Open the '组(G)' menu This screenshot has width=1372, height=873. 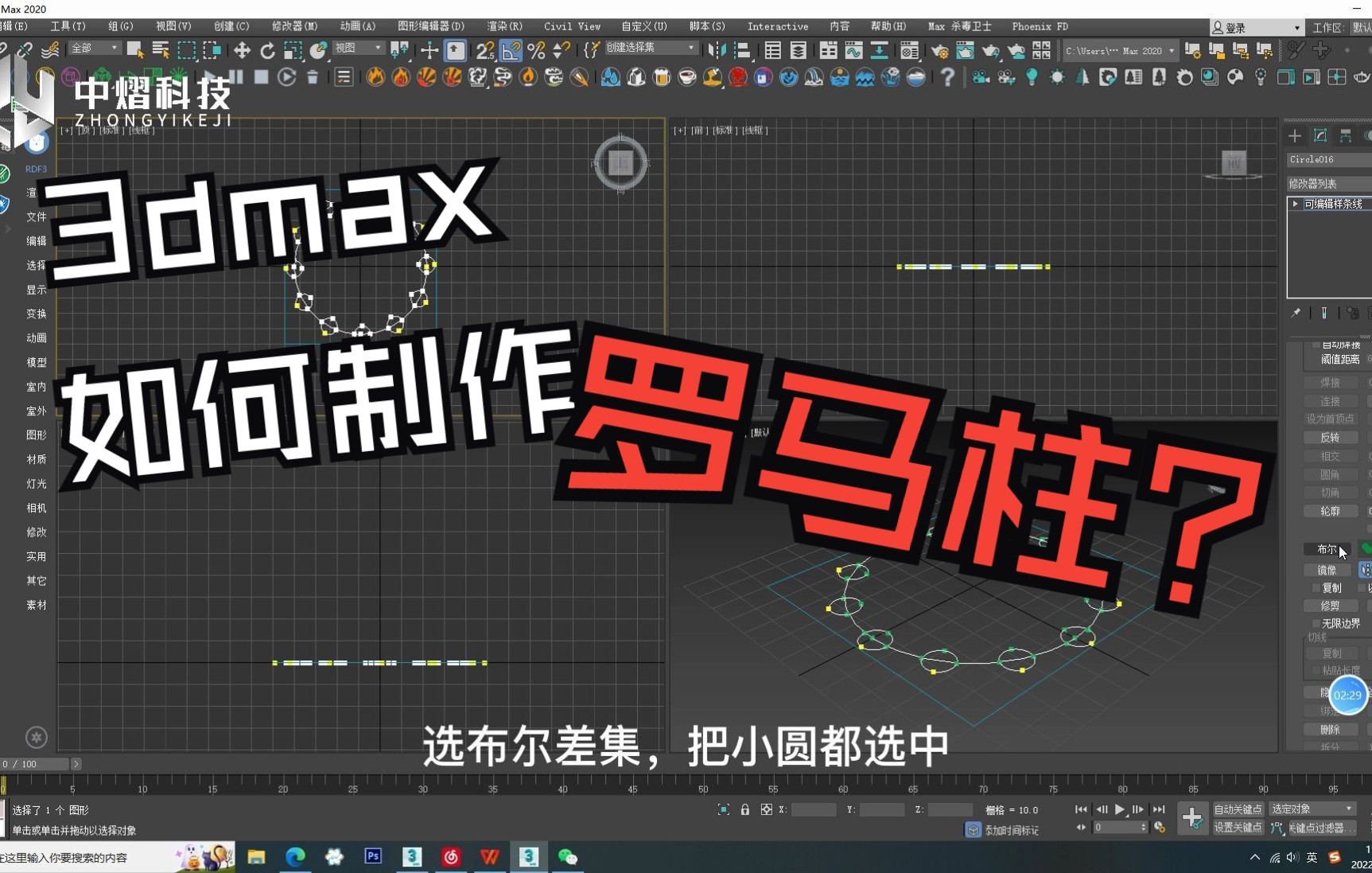coord(121,26)
